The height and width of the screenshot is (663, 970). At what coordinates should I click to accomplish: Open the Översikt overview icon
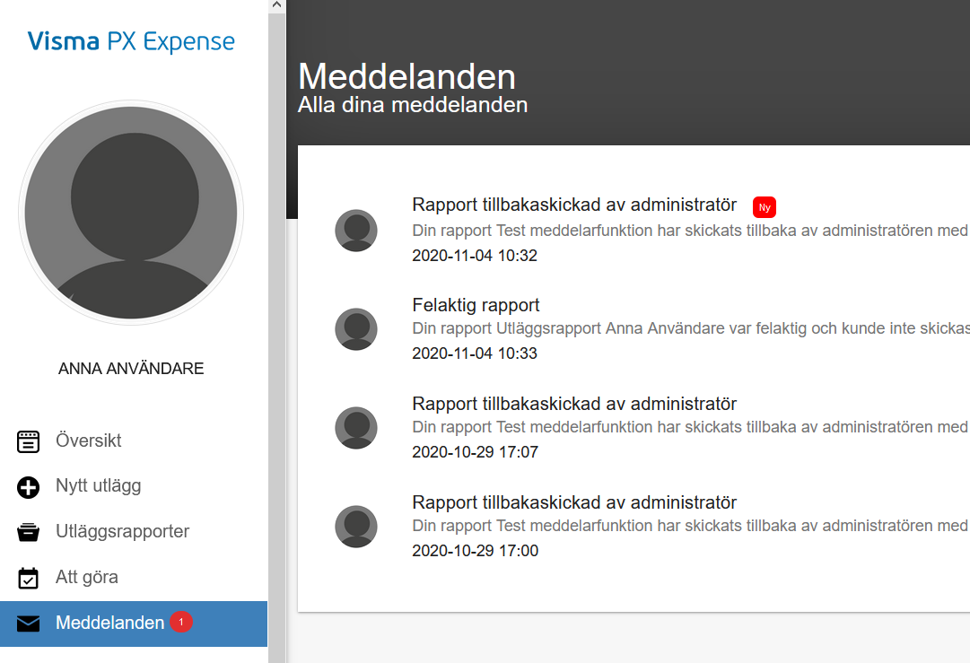(28, 441)
